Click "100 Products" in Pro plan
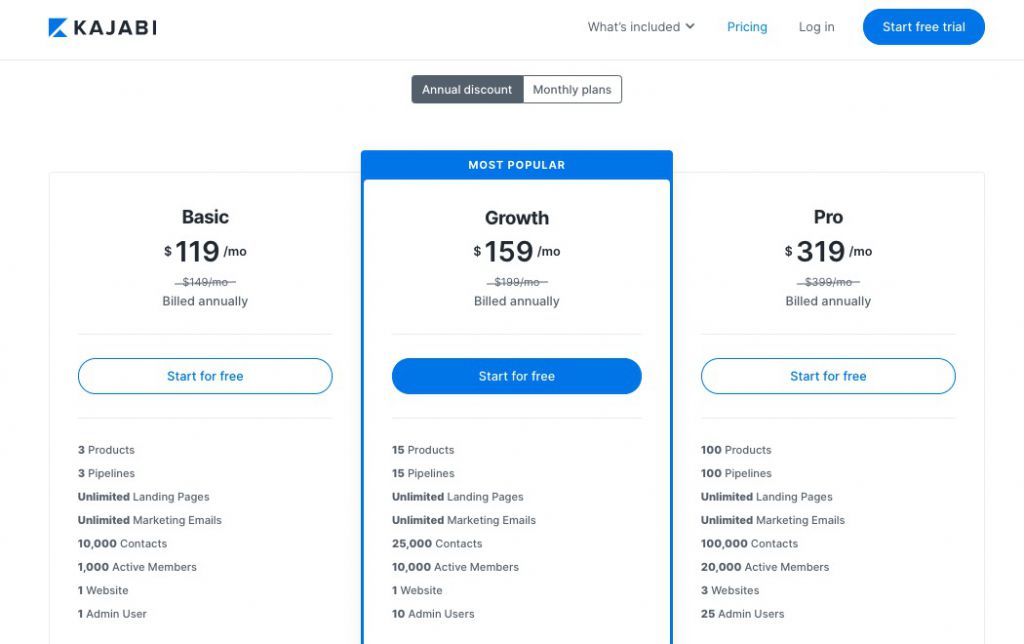The width and height of the screenshot is (1024, 644). tap(736, 450)
